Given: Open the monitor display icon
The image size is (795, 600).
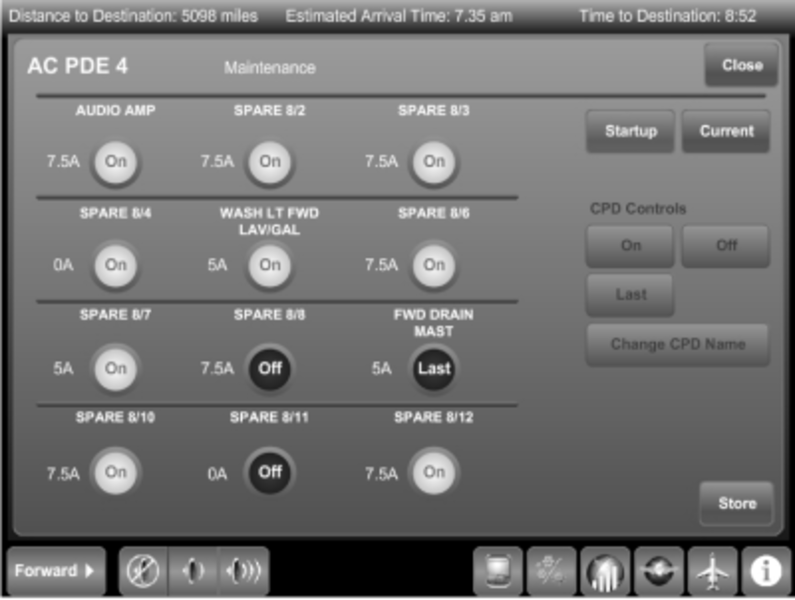Looking at the screenshot, I should [x=497, y=572].
